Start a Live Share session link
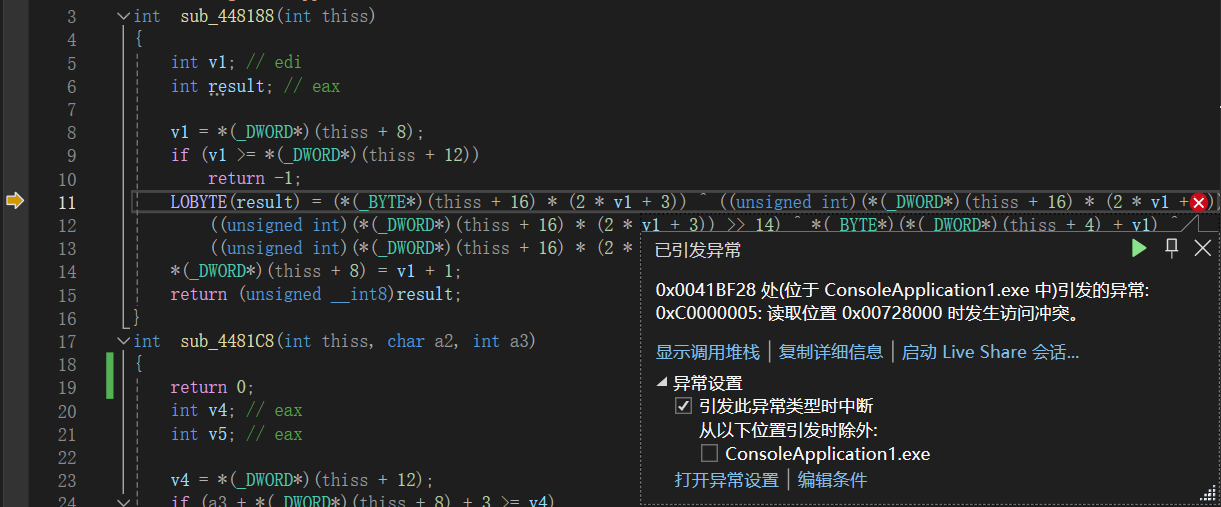1221x507 pixels. pos(990,352)
